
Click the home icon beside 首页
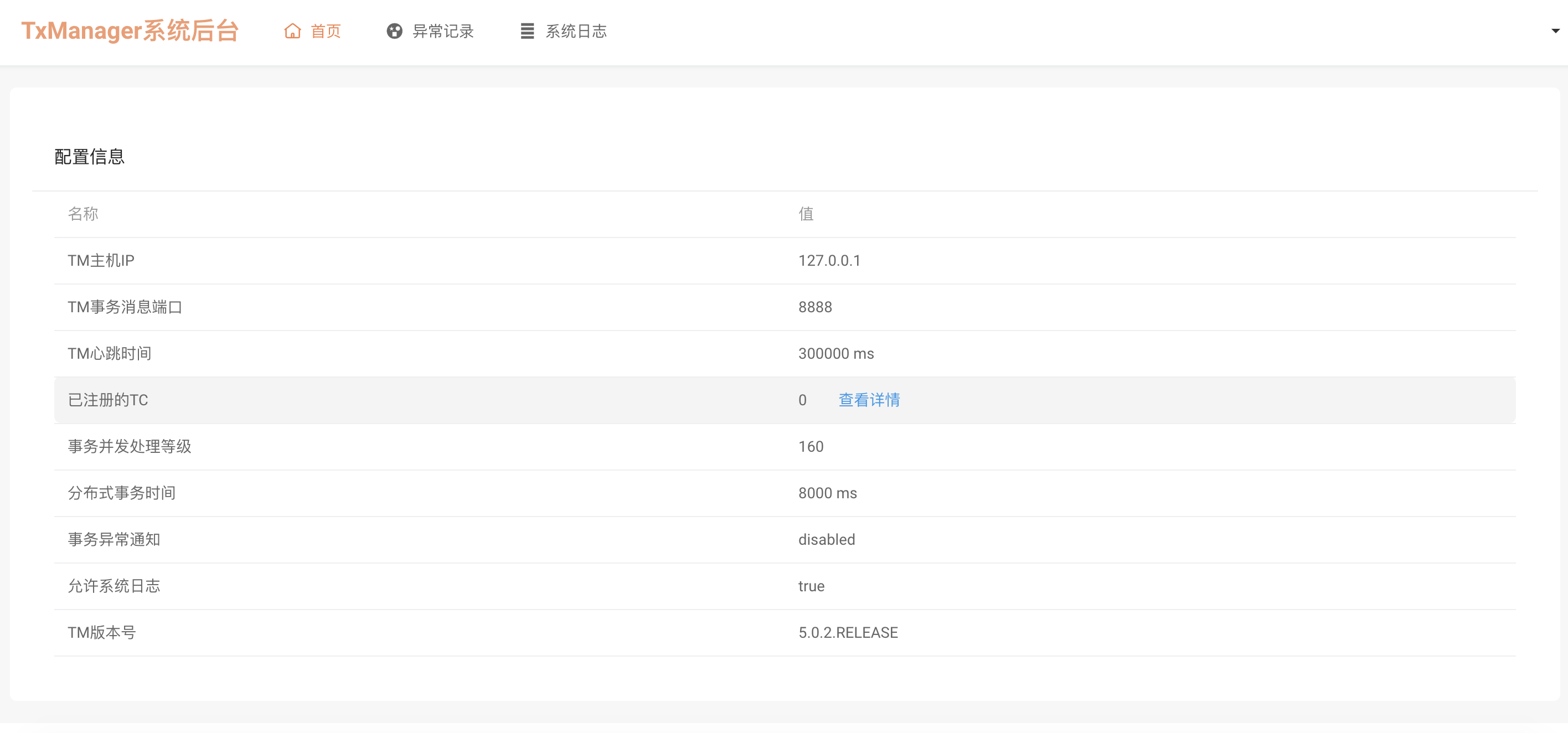click(293, 31)
